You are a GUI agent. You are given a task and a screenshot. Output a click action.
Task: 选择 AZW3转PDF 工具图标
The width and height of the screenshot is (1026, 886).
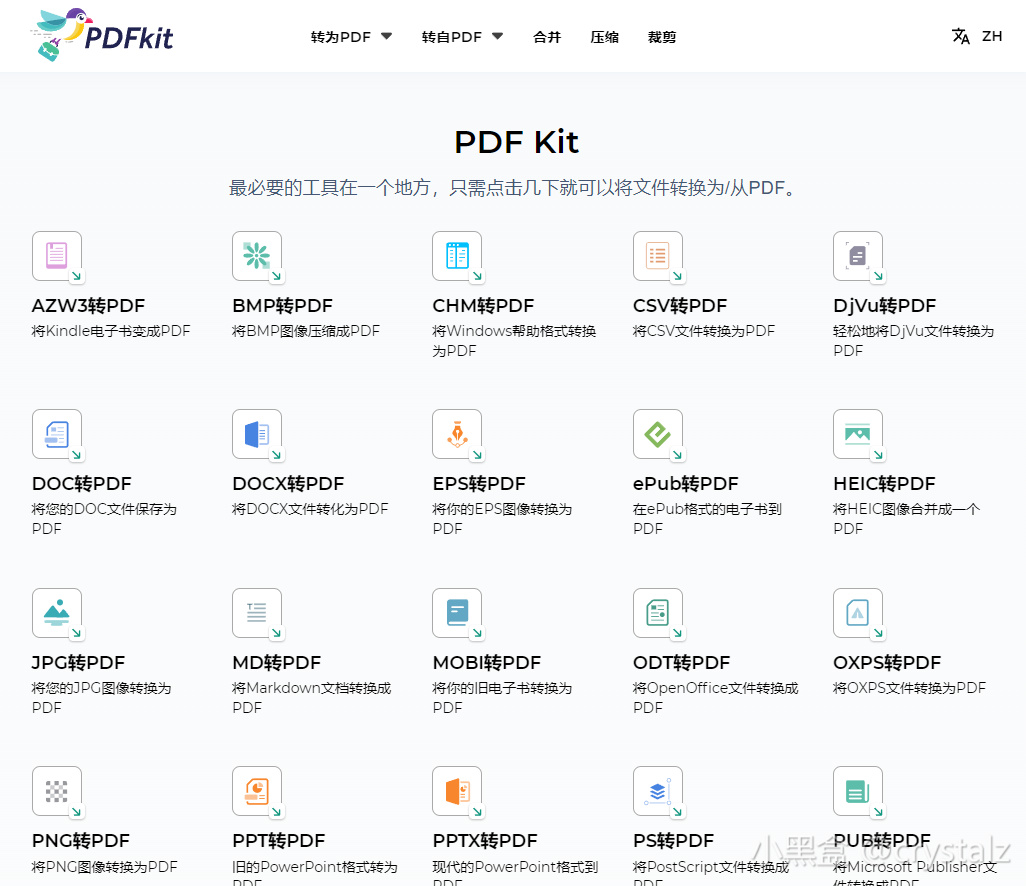tap(57, 256)
